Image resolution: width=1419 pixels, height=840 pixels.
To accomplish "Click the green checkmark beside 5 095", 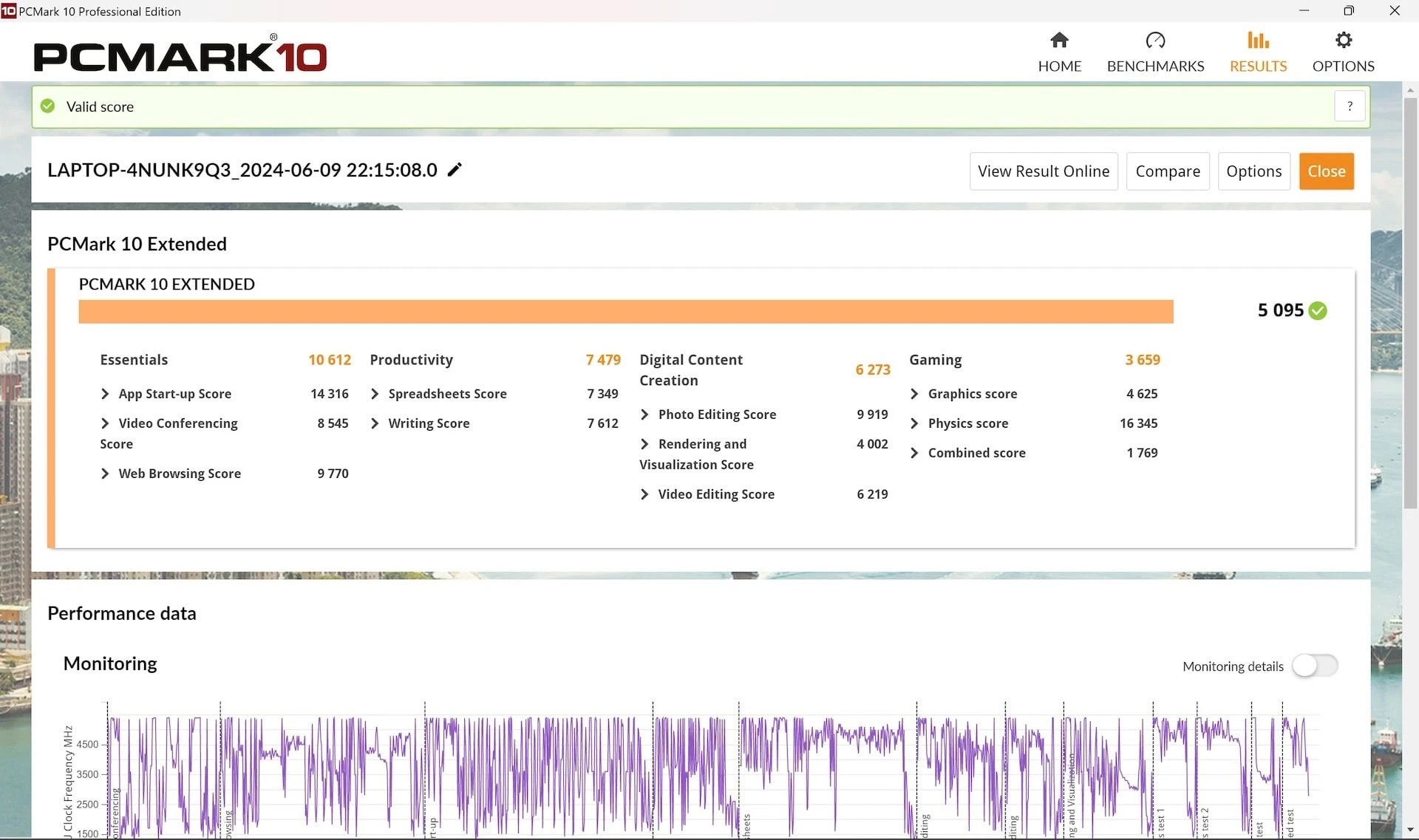I will [x=1318, y=311].
